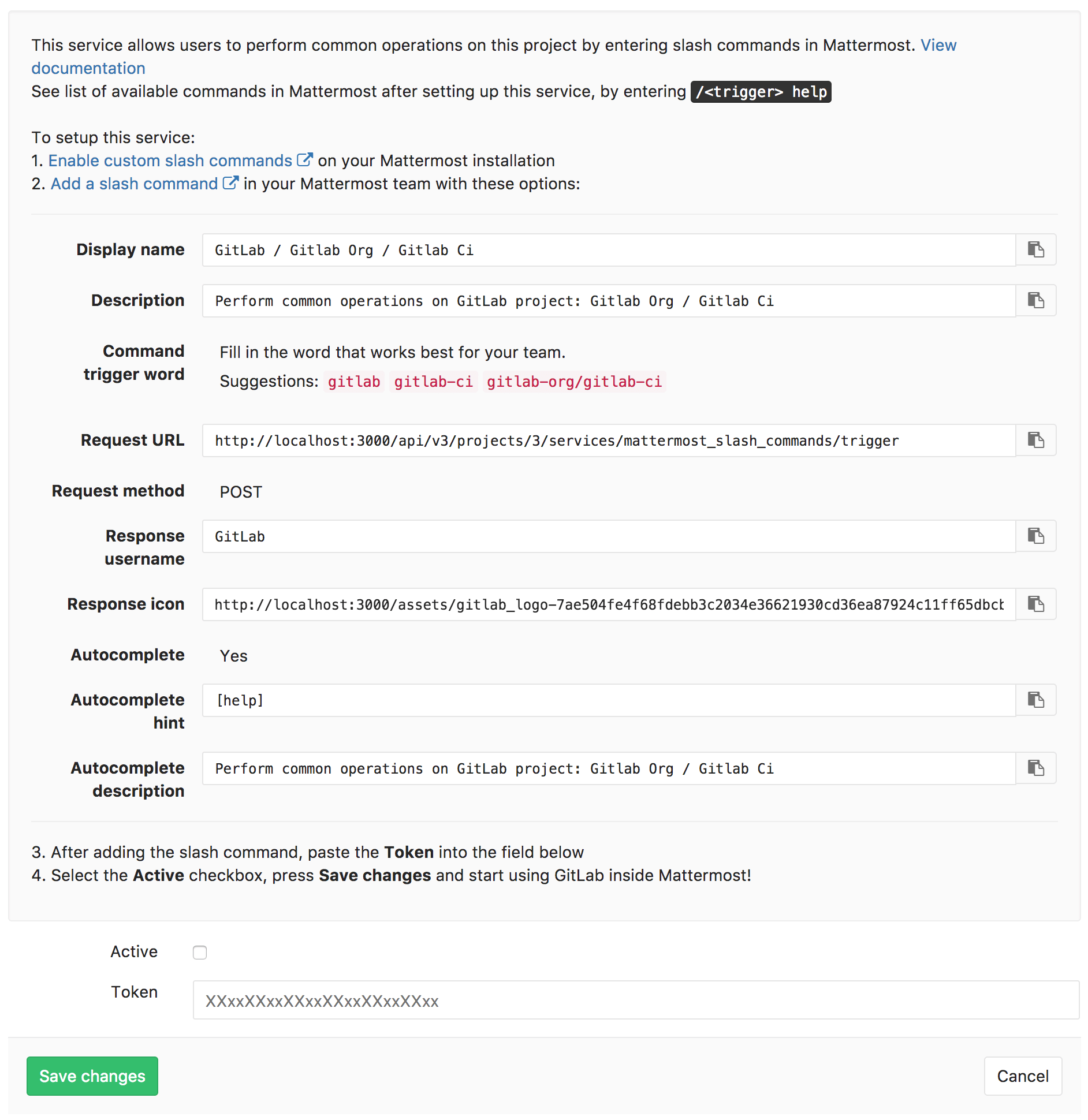
Task: Copy the Autocomplete description text
Action: pyautogui.click(x=1035, y=768)
